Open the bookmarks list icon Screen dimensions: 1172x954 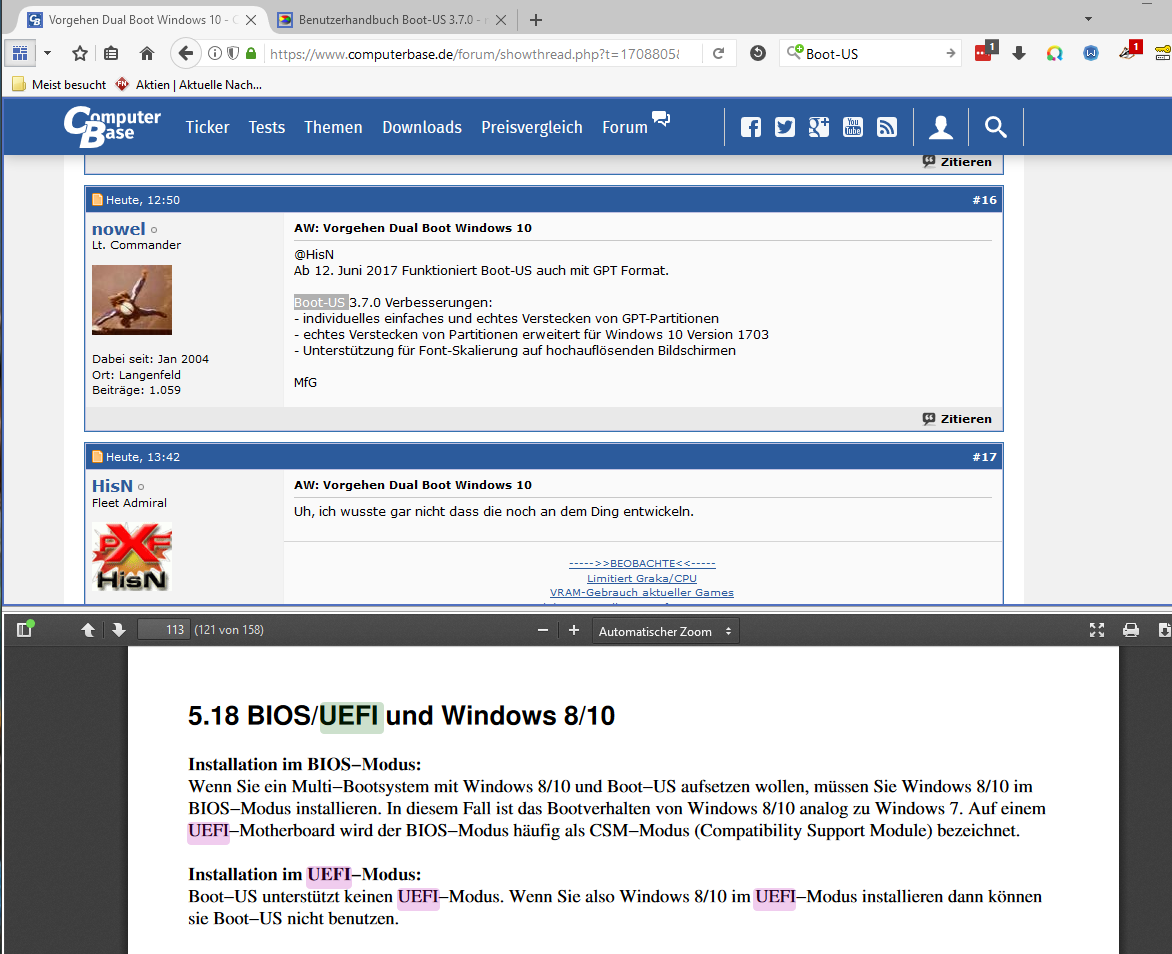111,53
